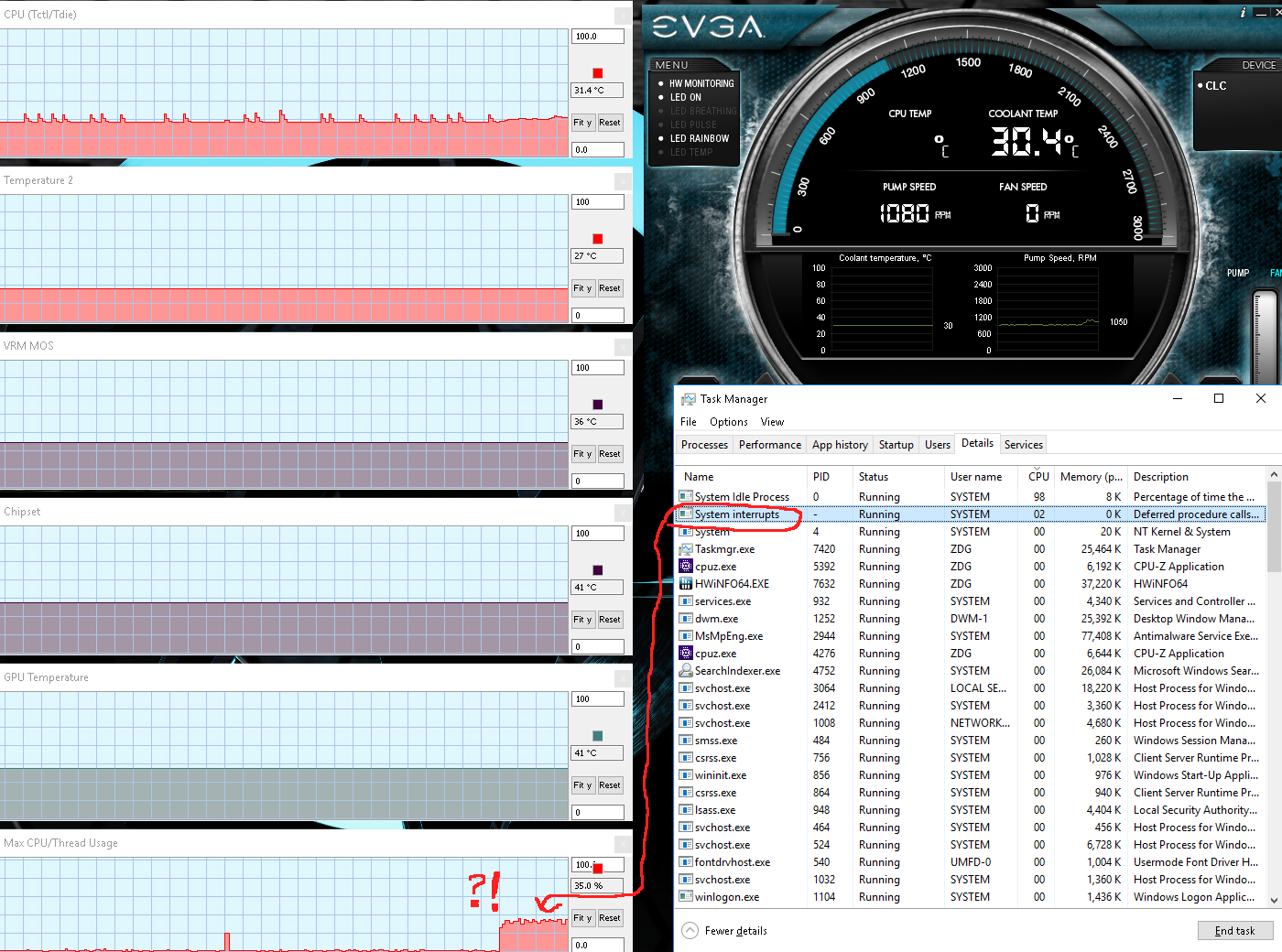The width and height of the screenshot is (1282, 952).
Task: Sort processes by the CPU column
Action: [x=1038, y=477]
